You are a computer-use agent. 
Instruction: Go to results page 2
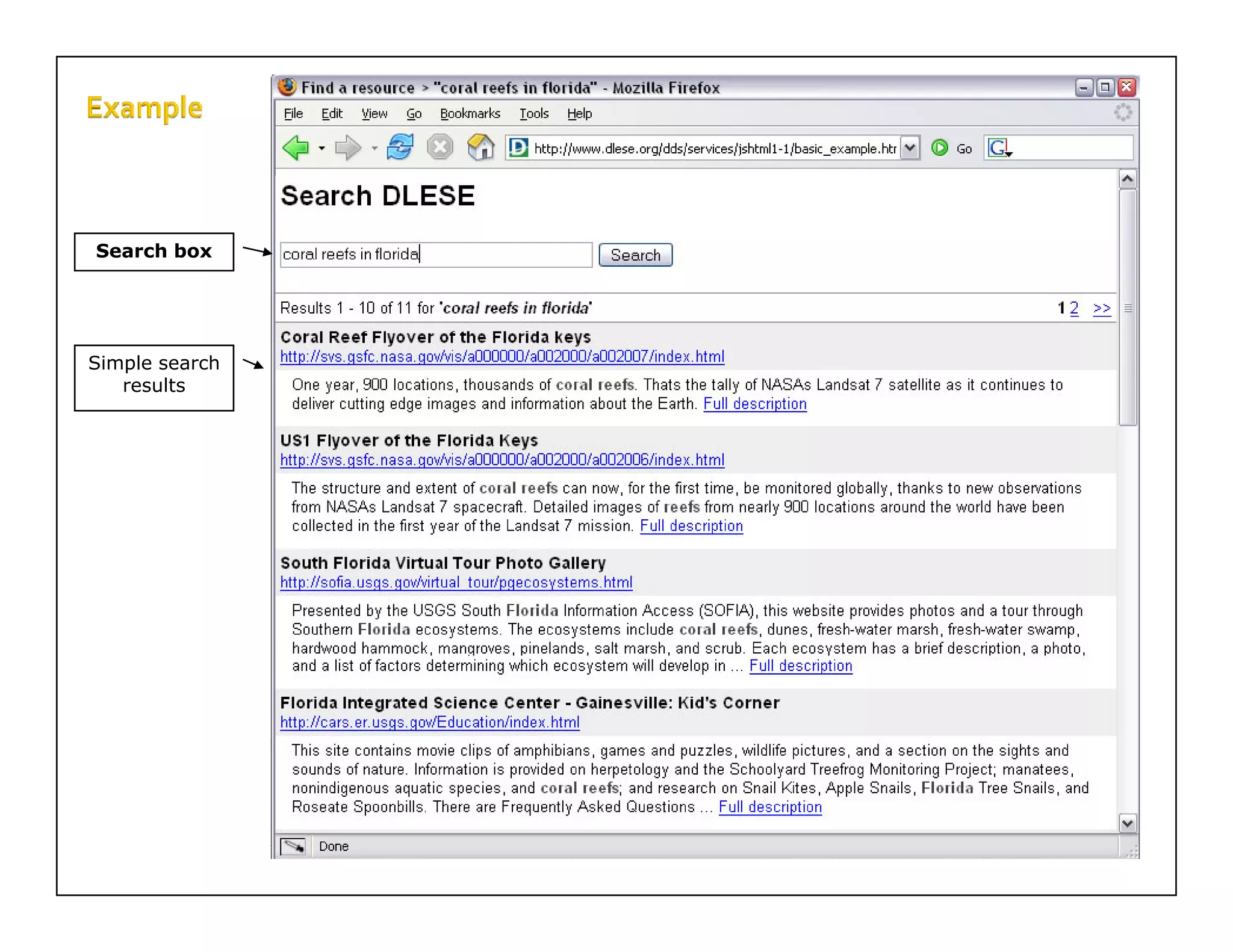pyautogui.click(x=1074, y=308)
